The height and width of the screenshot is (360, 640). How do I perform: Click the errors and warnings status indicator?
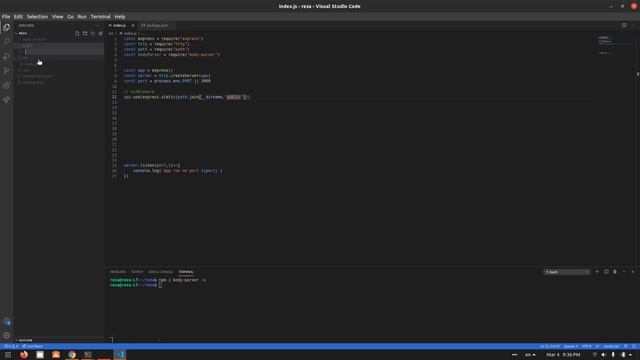pyautogui.click(x=11, y=346)
